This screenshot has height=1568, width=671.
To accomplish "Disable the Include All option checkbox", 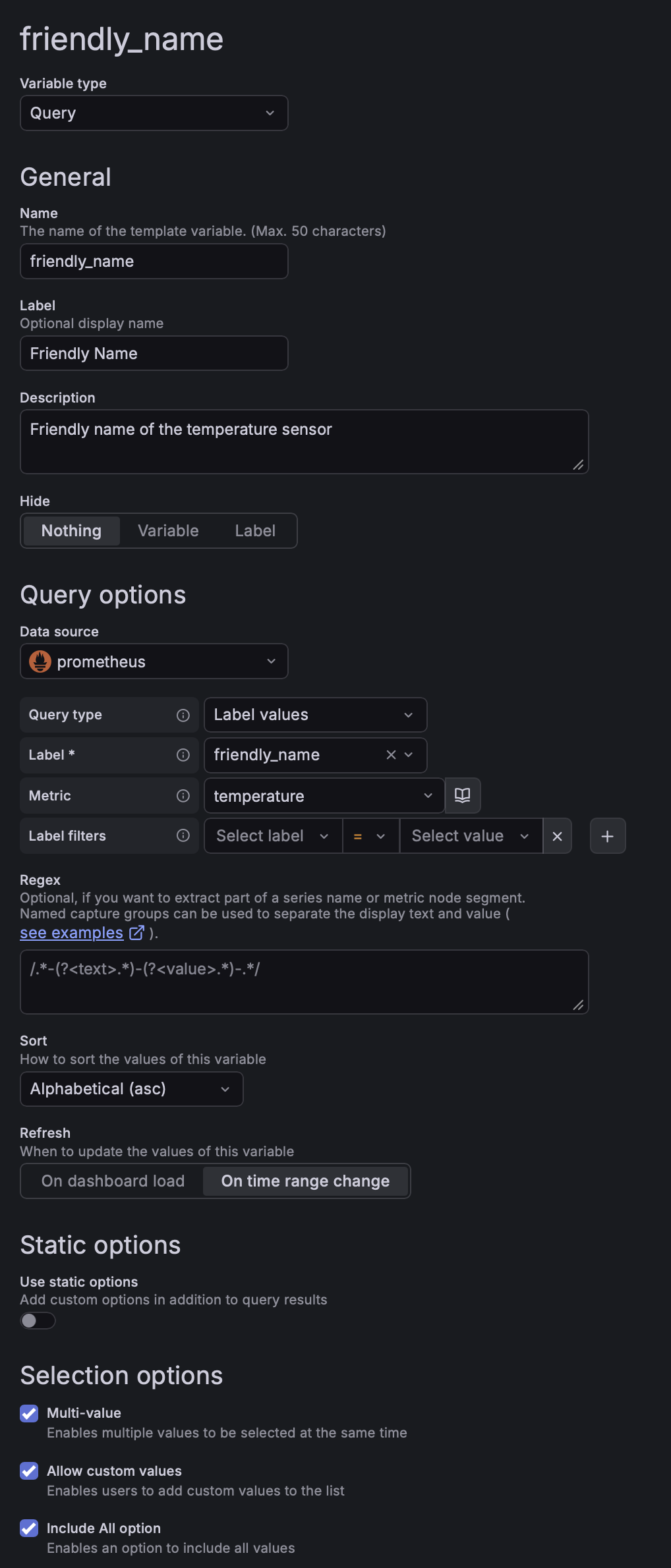I will click(x=29, y=1528).
